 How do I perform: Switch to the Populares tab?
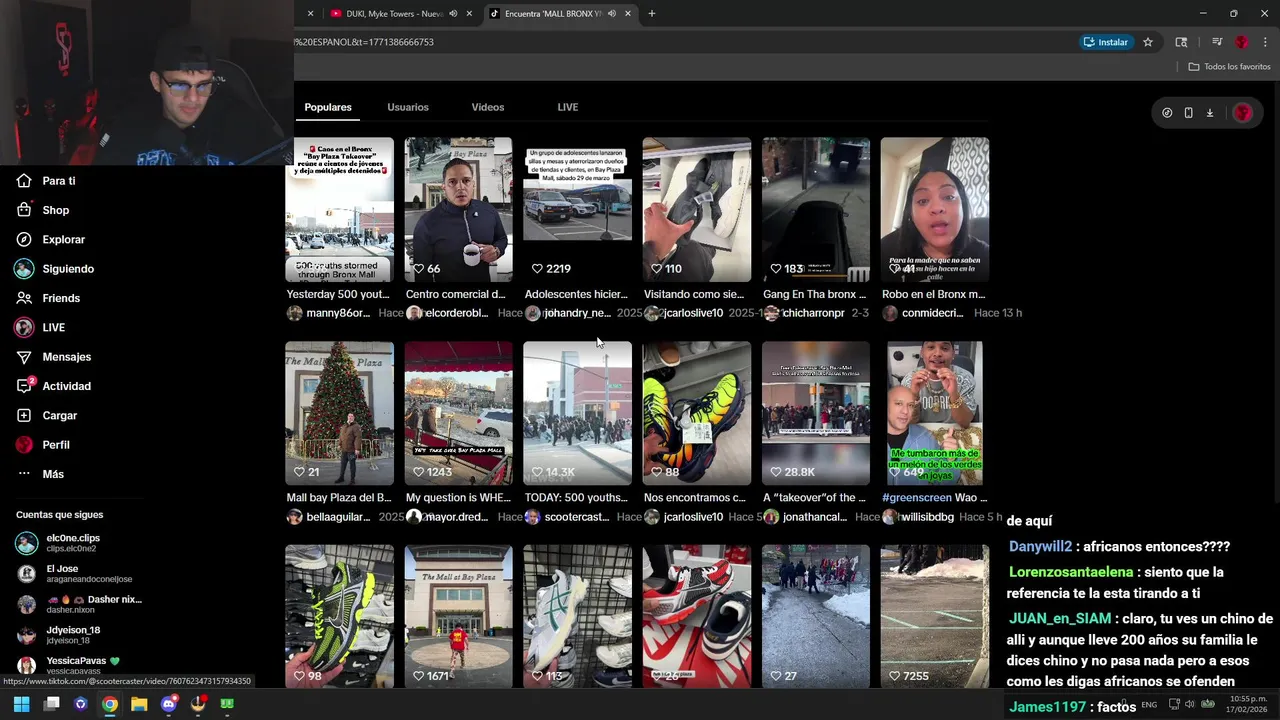click(328, 107)
